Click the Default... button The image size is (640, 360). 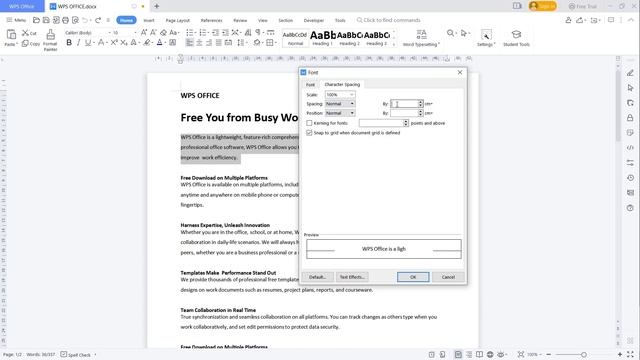point(318,277)
